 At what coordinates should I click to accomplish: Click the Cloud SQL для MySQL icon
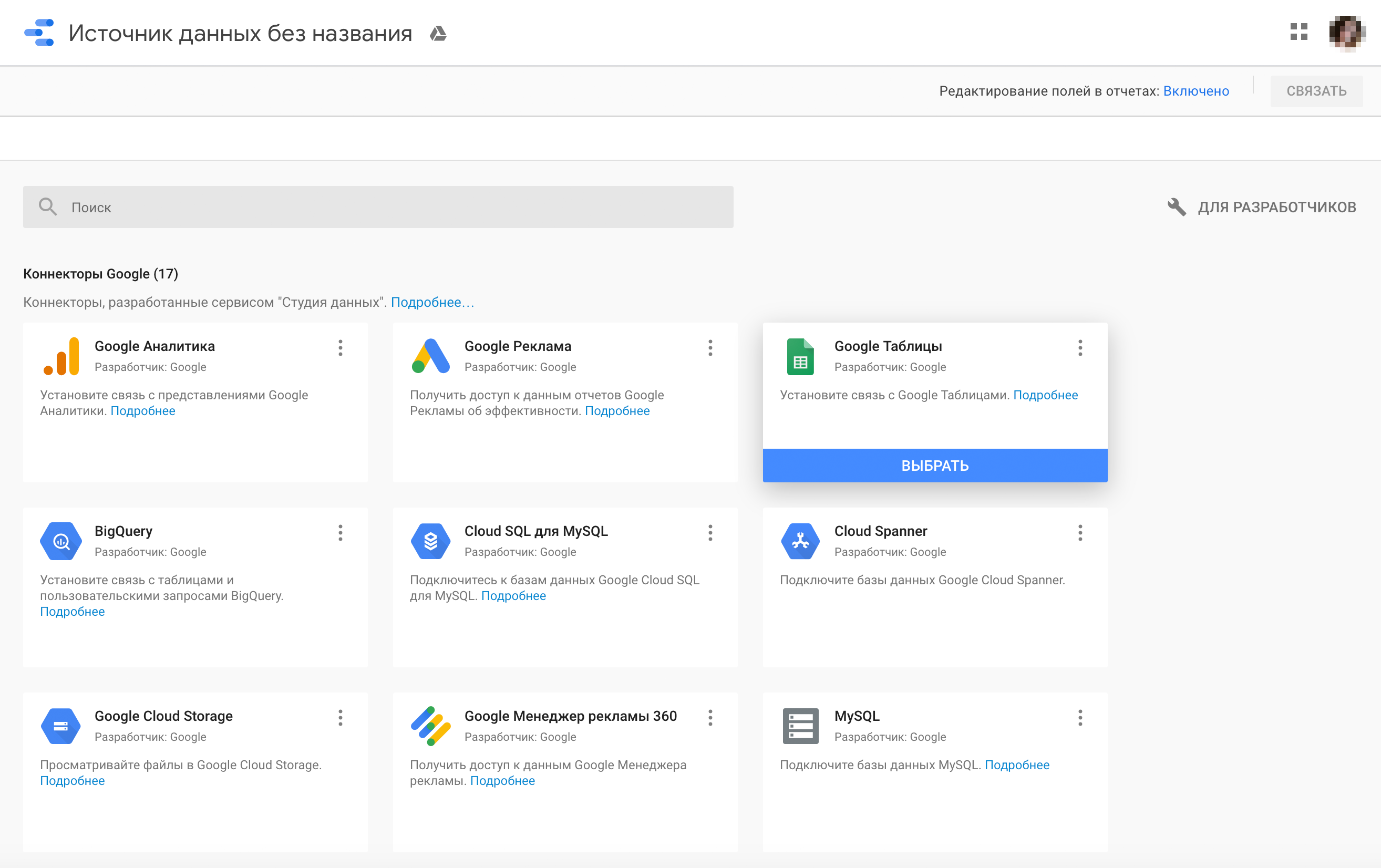coord(431,541)
